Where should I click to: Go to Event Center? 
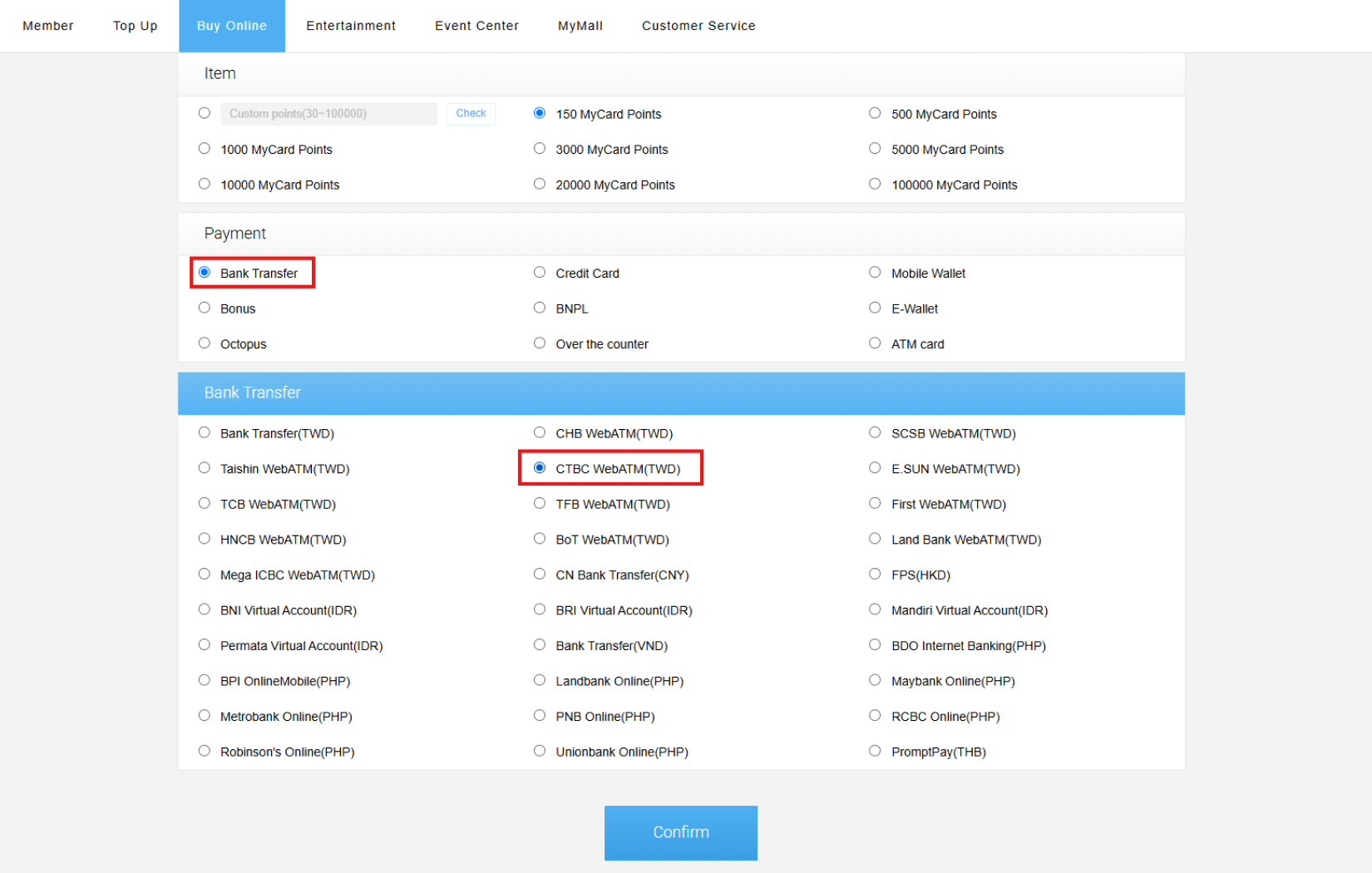(476, 26)
